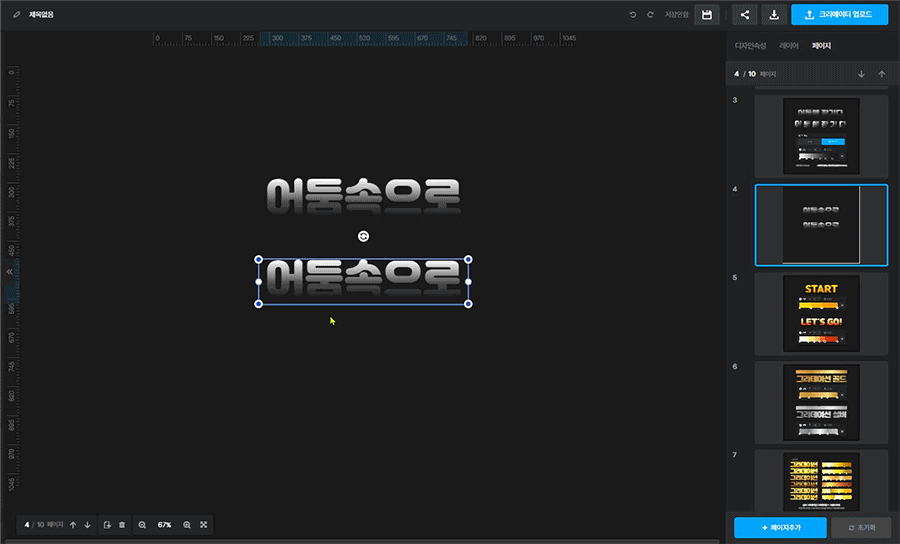Open the 레이어 tab
This screenshot has height=544, width=900.
[789, 46]
